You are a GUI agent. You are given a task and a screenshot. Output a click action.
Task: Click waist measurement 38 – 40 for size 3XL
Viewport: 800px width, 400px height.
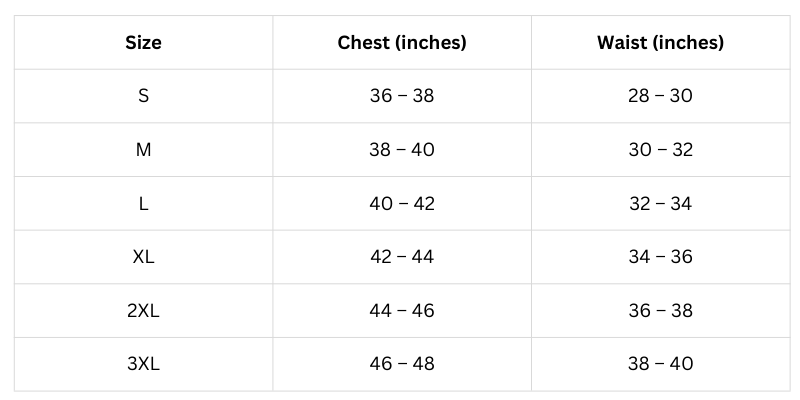click(660, 364)
